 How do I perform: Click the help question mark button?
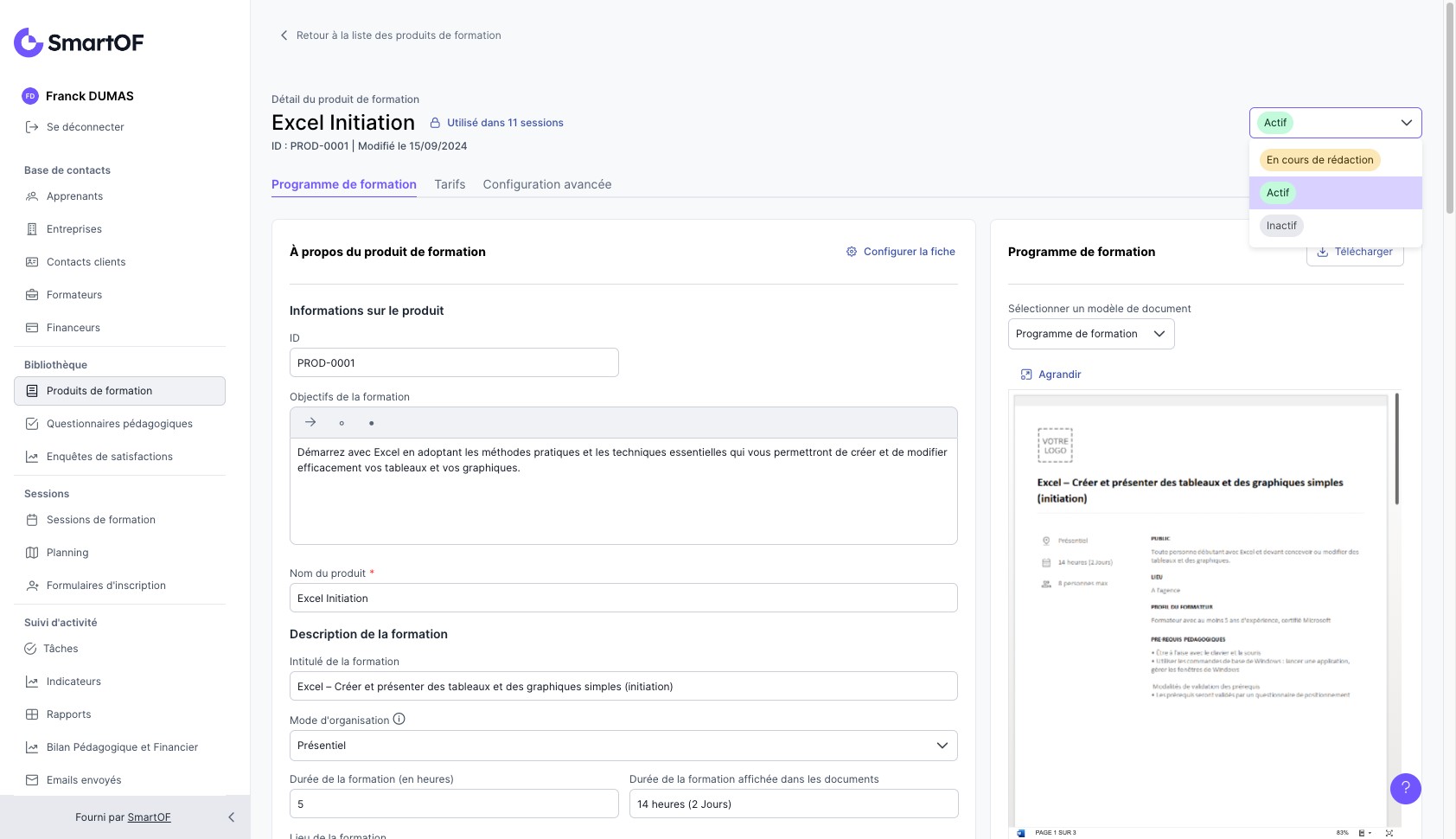(x=1405, y=788)
